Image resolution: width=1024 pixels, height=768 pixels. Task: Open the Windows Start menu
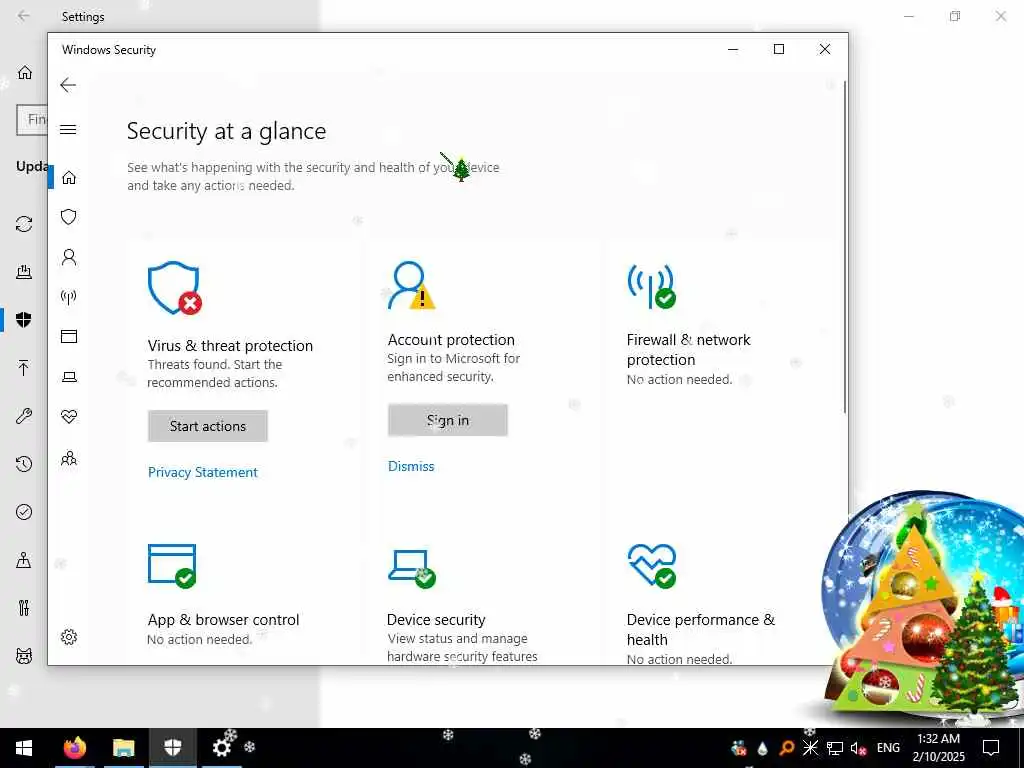point(24,748)
